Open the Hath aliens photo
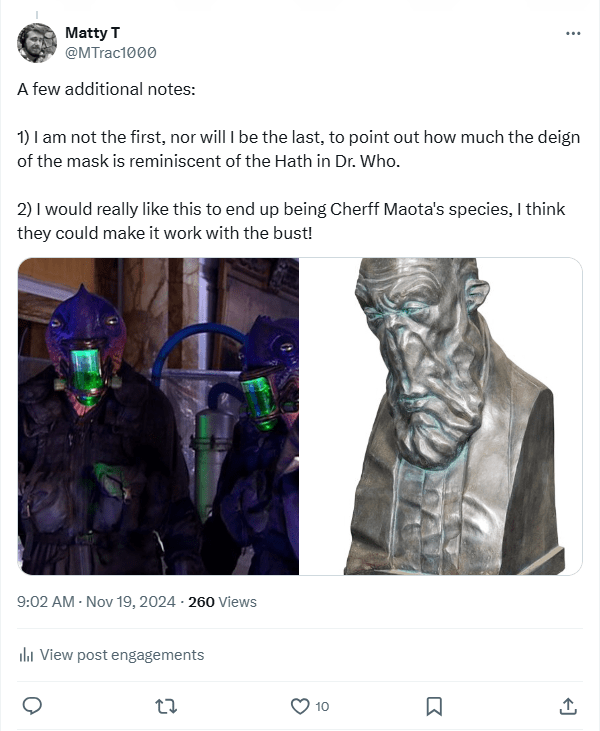 point(159,416)
